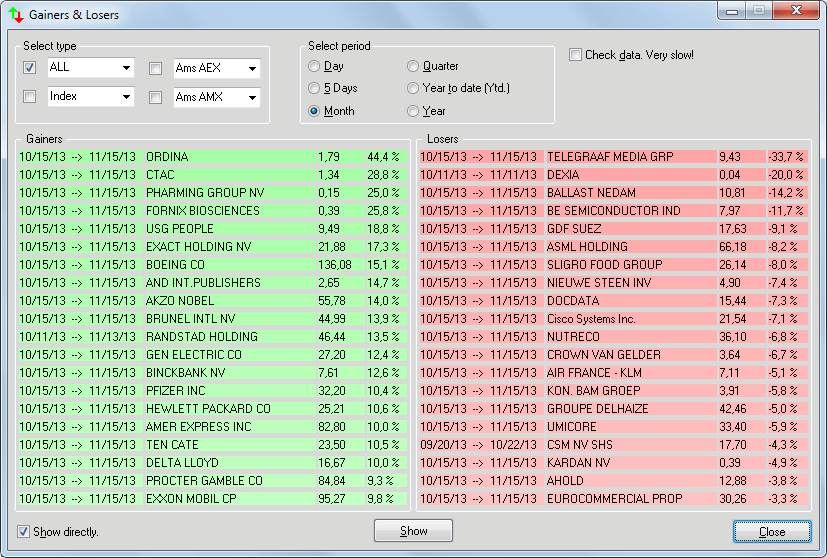
Task: Select the Year period radio button
Action: coord(413,111)
